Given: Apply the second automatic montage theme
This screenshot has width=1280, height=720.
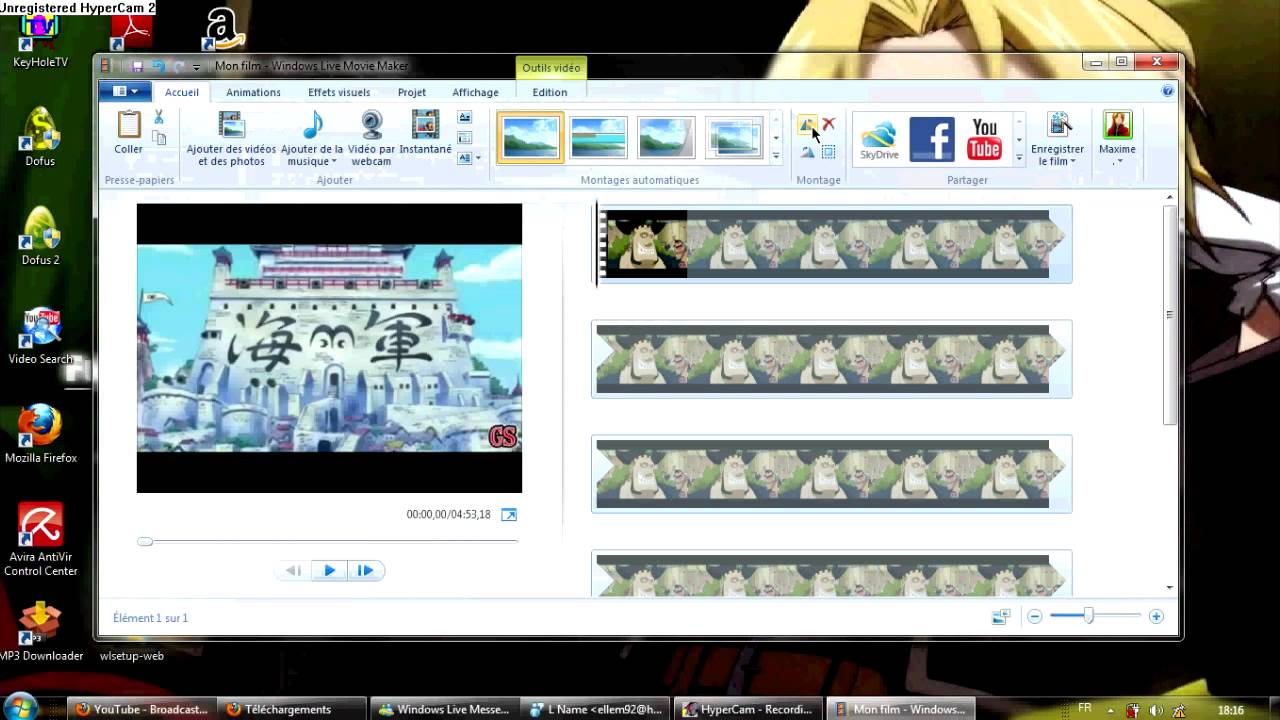Looking at the screenshot, I should (x=598, y=138).
